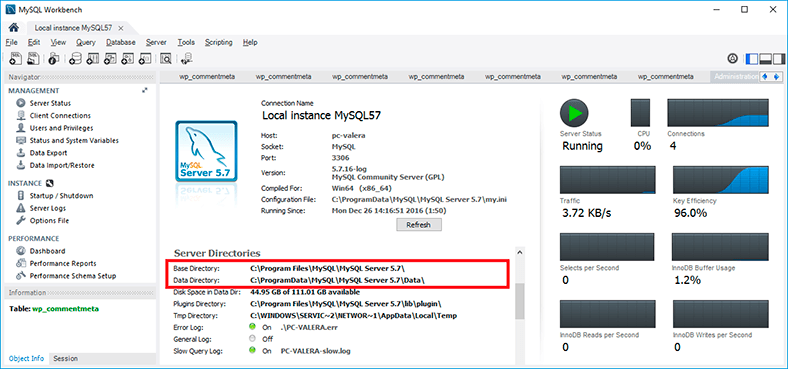Click the Key Efficiency graph

(721, 180)
